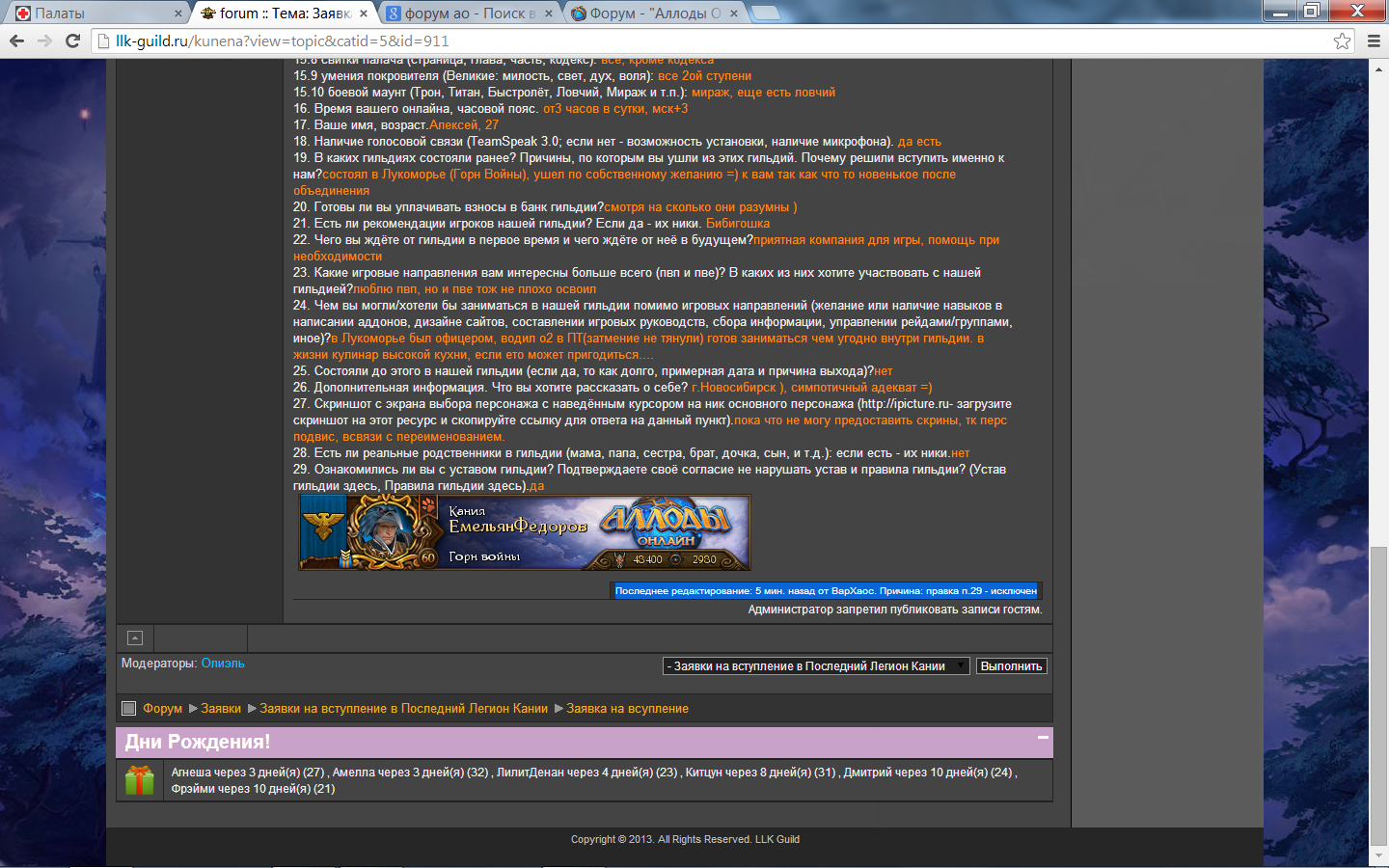The image size is (1389, 868).
Task: Click the home square icon beside Форум breadcrumb
Action: point(129,708)
